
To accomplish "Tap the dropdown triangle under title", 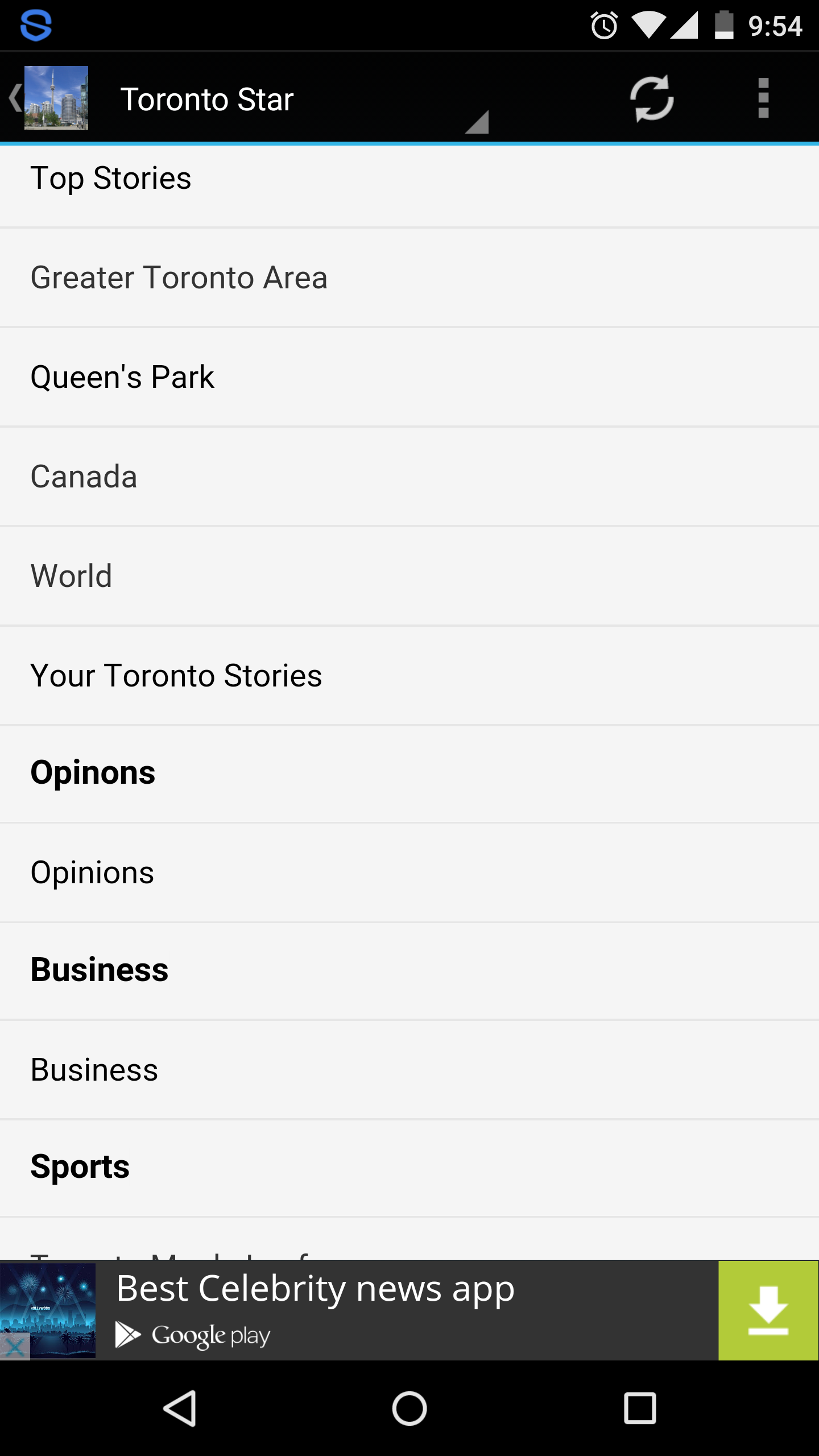I will 477,122.
